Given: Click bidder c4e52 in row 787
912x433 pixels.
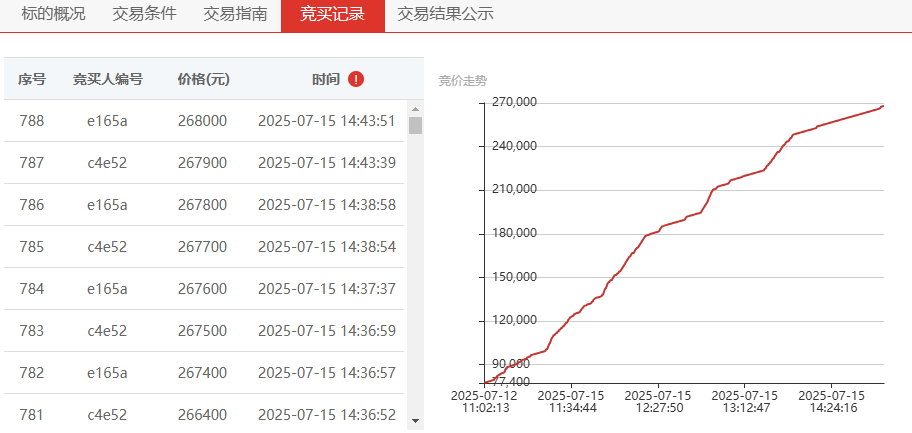Looking at the screenshot, I should (107, 163).
